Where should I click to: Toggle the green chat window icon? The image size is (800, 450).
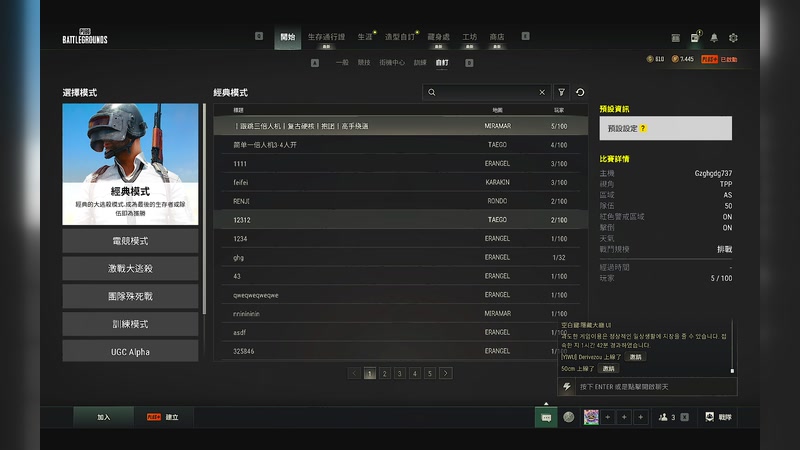(x=546, y=417)
